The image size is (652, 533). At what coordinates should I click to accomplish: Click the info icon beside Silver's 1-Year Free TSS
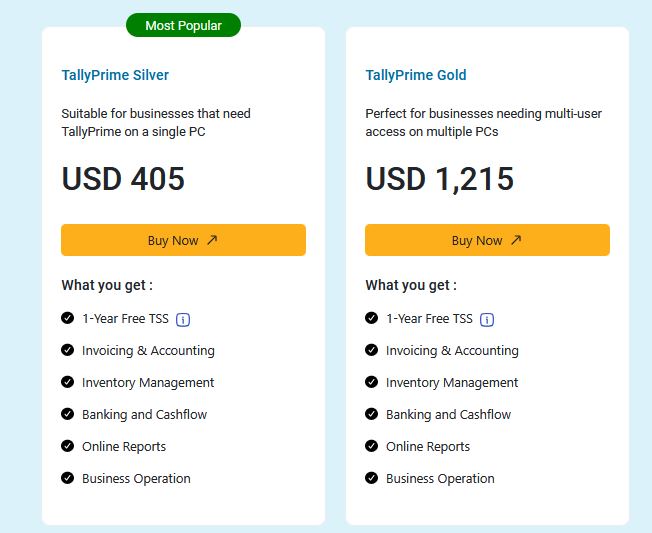coord(183,320)
